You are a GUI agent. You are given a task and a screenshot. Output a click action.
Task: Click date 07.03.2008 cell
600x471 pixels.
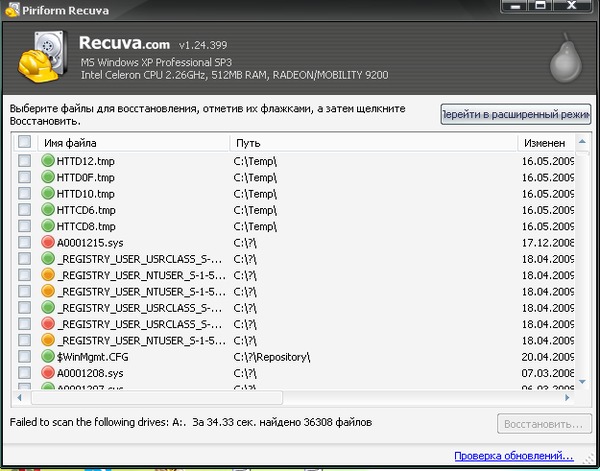pyautogui.click(x=548, y=373)
